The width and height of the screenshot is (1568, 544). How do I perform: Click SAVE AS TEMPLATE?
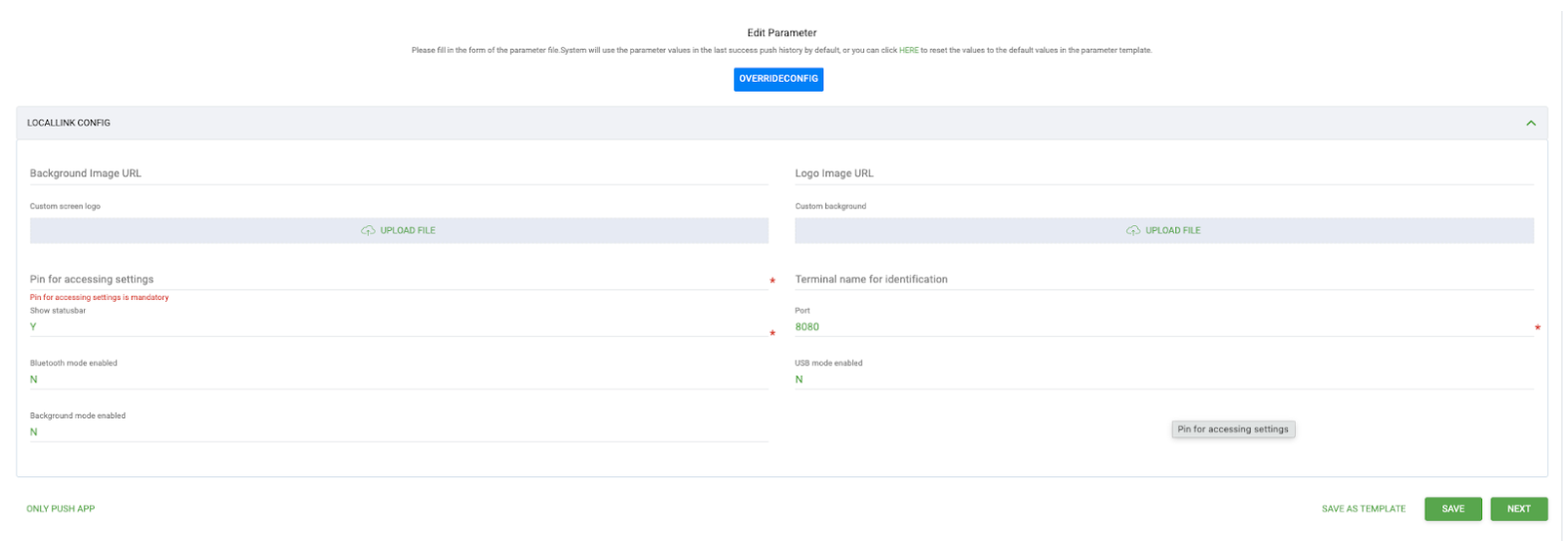coord(1363,509)
